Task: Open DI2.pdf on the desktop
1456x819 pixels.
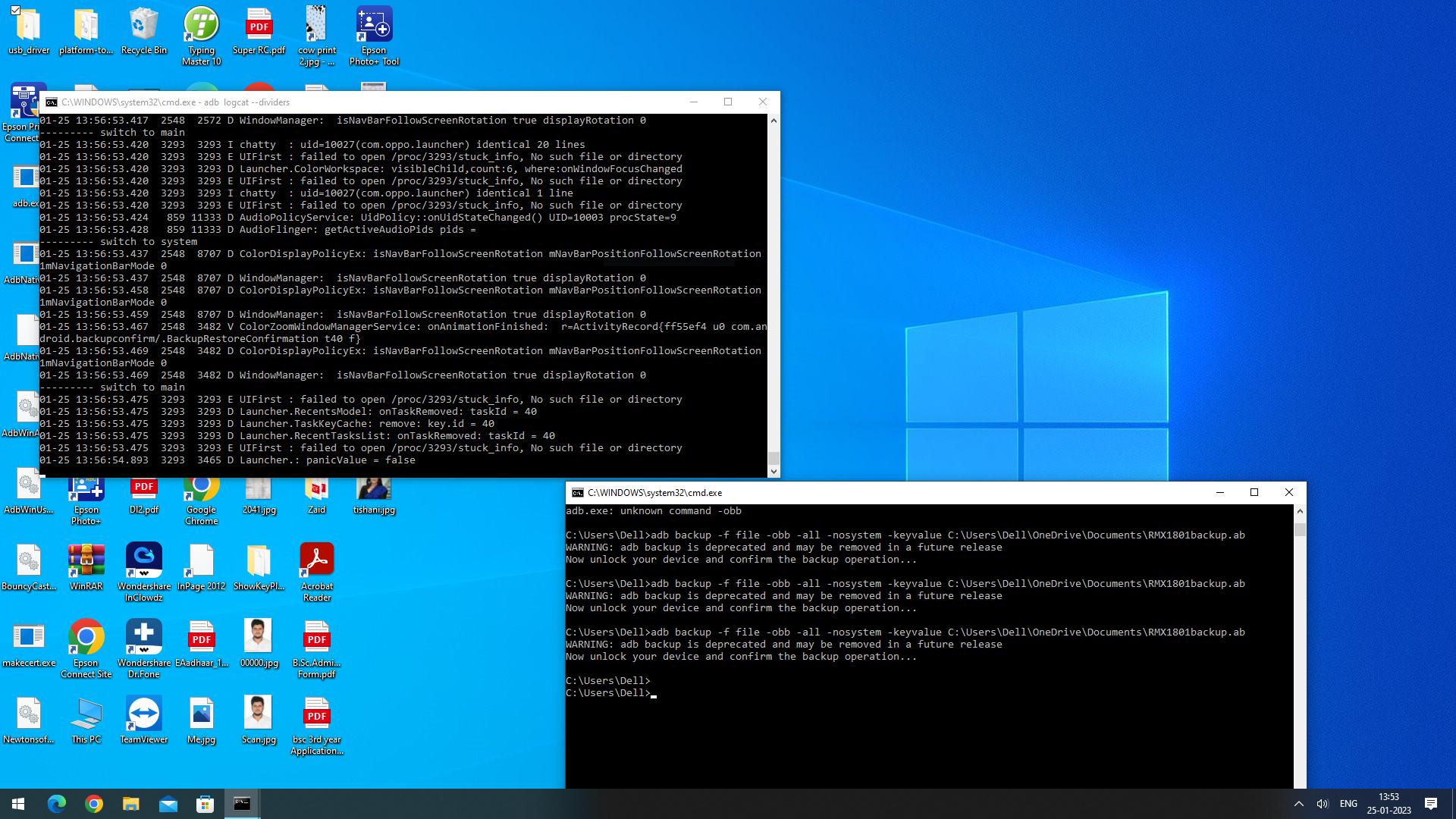Action: pyautogui.click(x=143, y=497)
